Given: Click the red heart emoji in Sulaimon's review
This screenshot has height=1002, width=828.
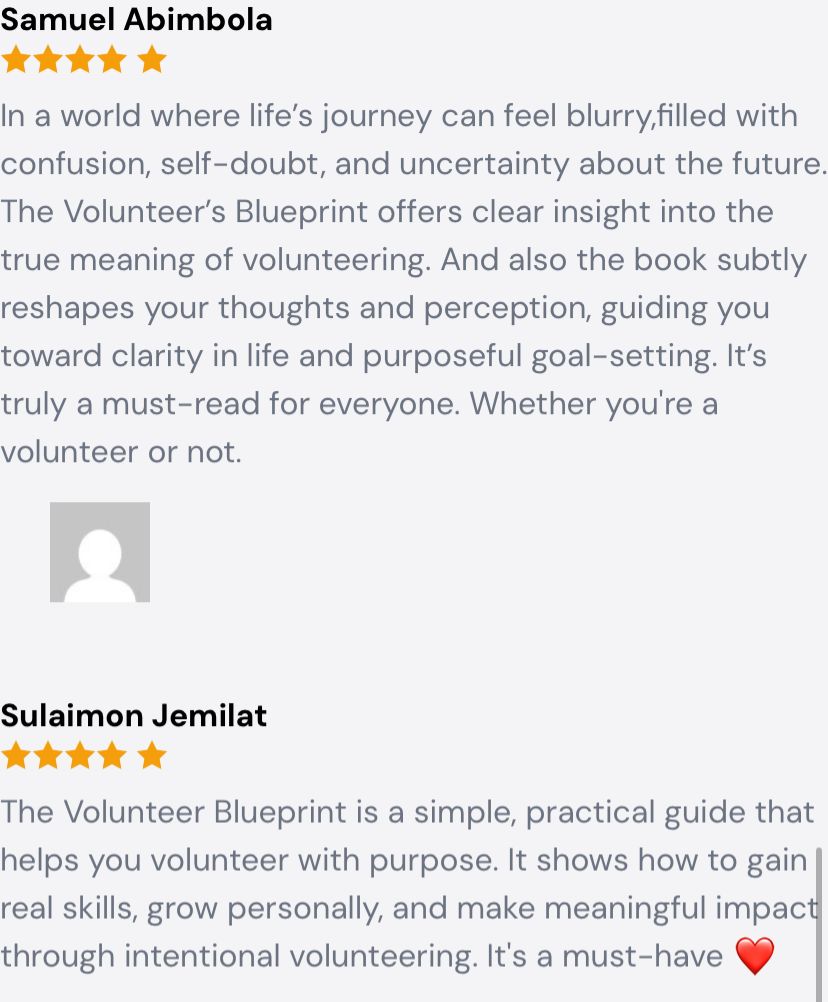Looking at the screenshot, I should [x=754, y=957].
